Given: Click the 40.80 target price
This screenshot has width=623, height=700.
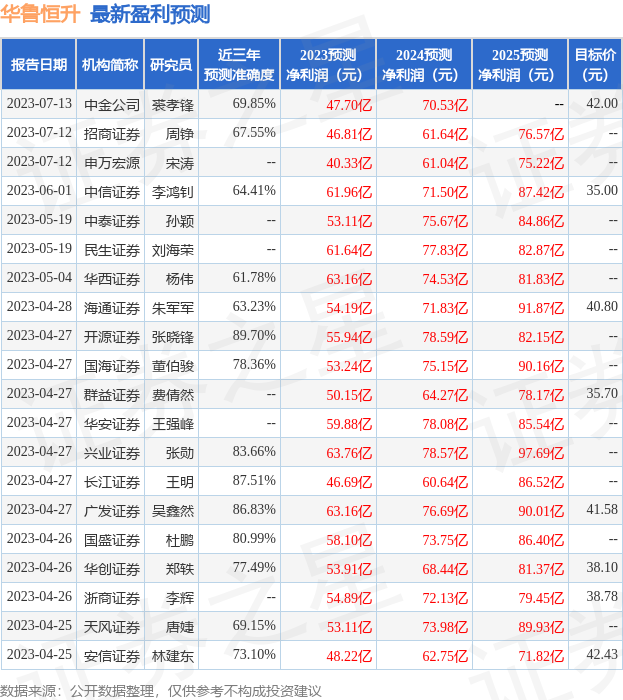Looking at the screenshot, I should tap(602, 307).
